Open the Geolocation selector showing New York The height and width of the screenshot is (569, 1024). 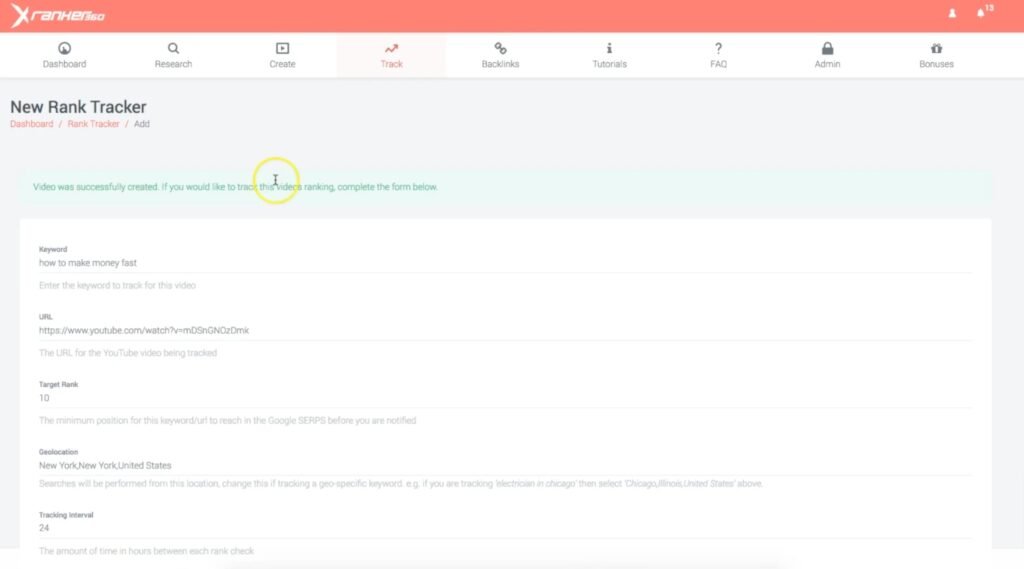click(x=505, y=465)
